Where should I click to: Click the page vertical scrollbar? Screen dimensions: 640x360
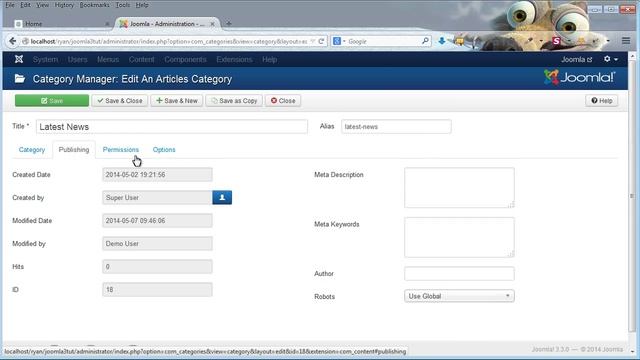click(632, 196)
